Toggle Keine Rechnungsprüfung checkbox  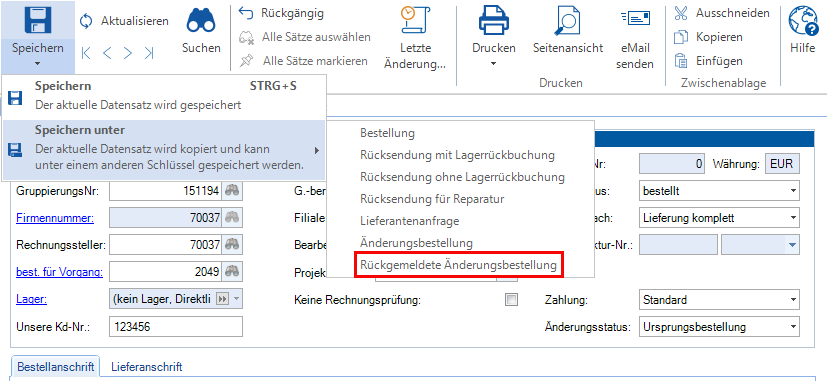pyautogui.click(x=511, y=300)
